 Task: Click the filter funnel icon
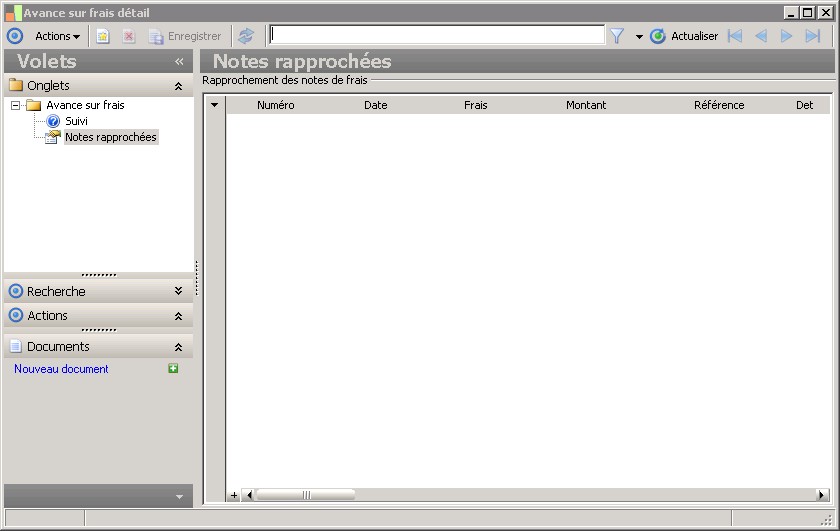click(x=617, y=36)
